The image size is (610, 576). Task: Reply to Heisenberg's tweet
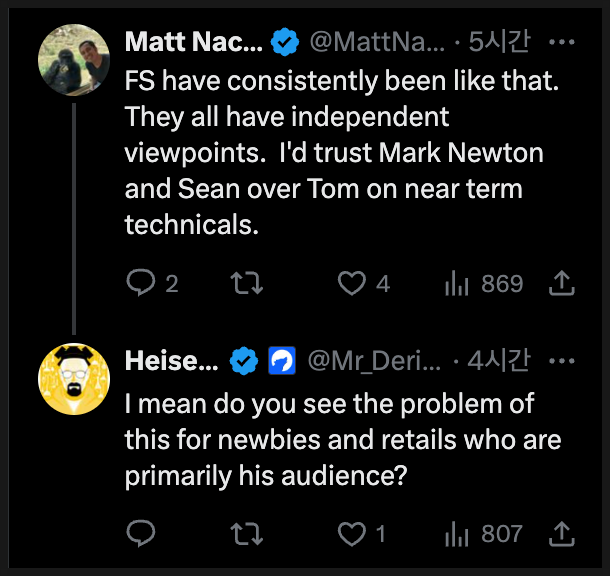140,533
